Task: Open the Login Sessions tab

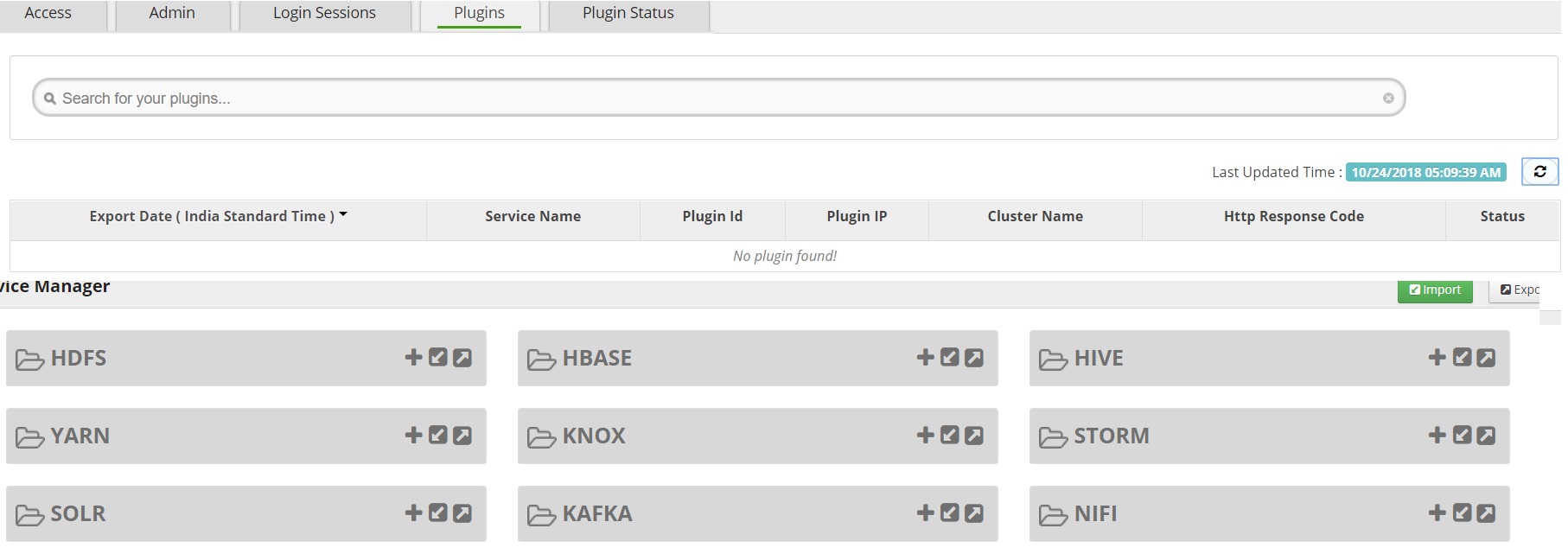Action: coord(324,14)
